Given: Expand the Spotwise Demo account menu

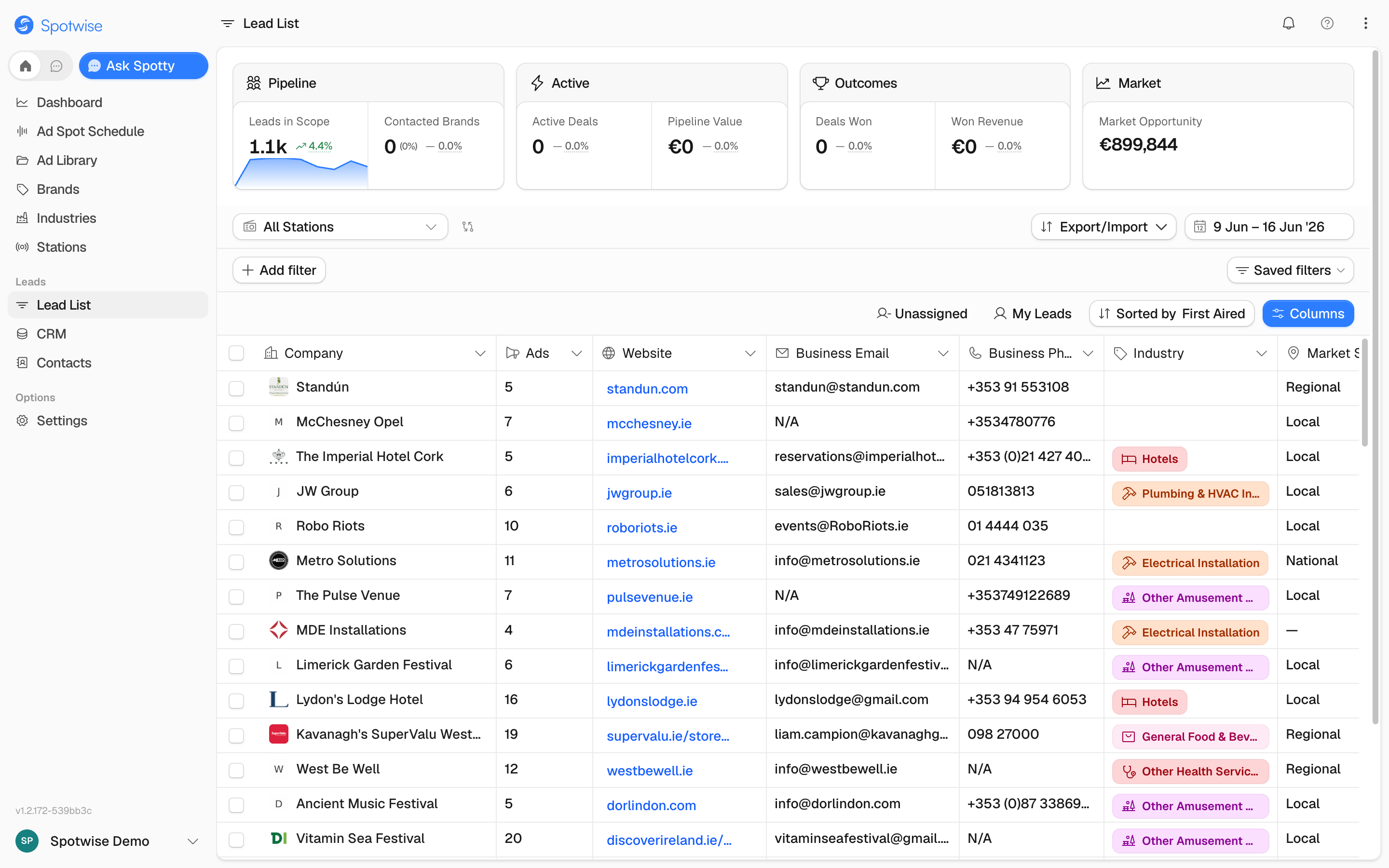Looking at the screenshot, I should pyautogui.click(x=193, y=841).
